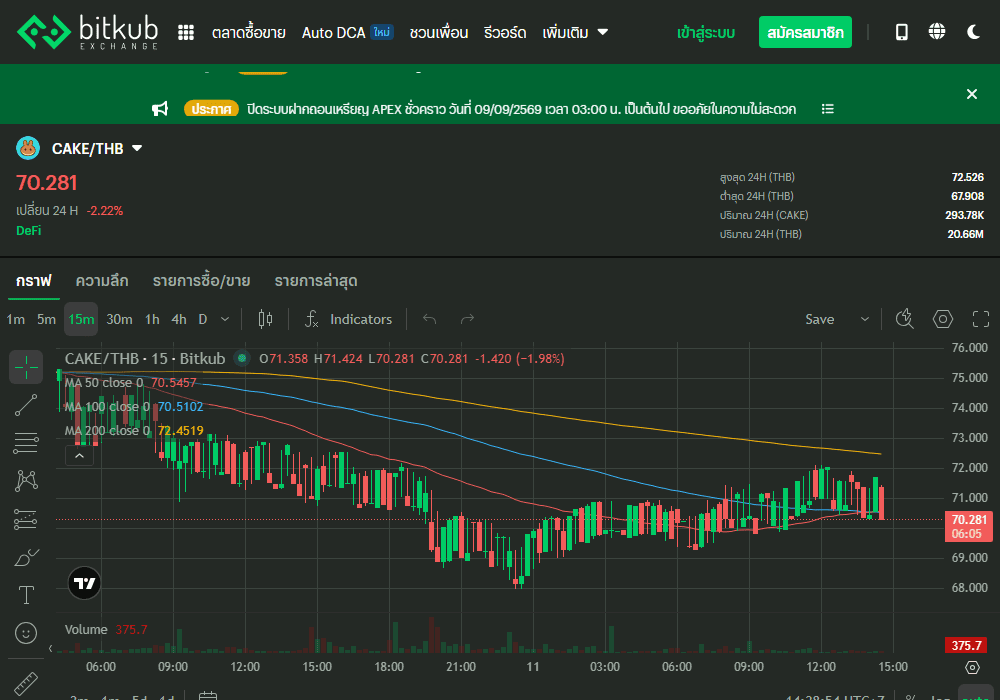Viewport: 1000px width, 700px height.
Task: Open the ตลาดซื้อขาย menu item
Action: (x=249, y=33)
